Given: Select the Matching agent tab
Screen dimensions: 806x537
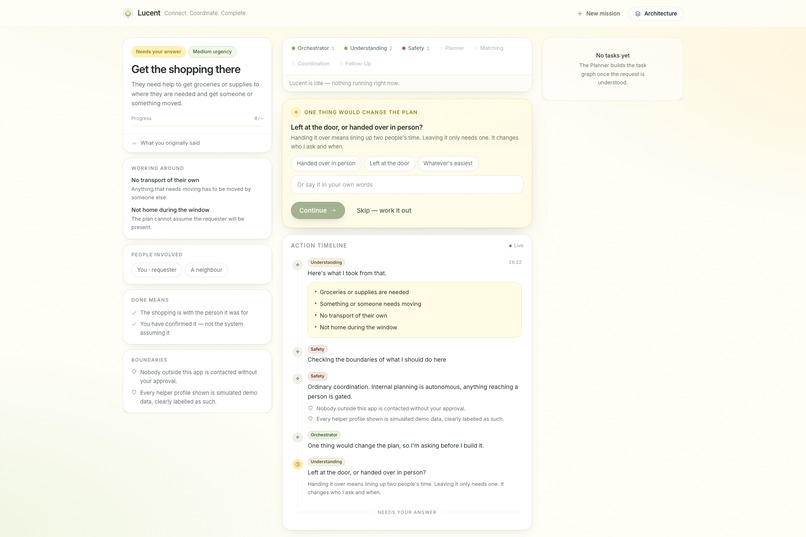Looking at the screenshot, I should coord(489,48).
